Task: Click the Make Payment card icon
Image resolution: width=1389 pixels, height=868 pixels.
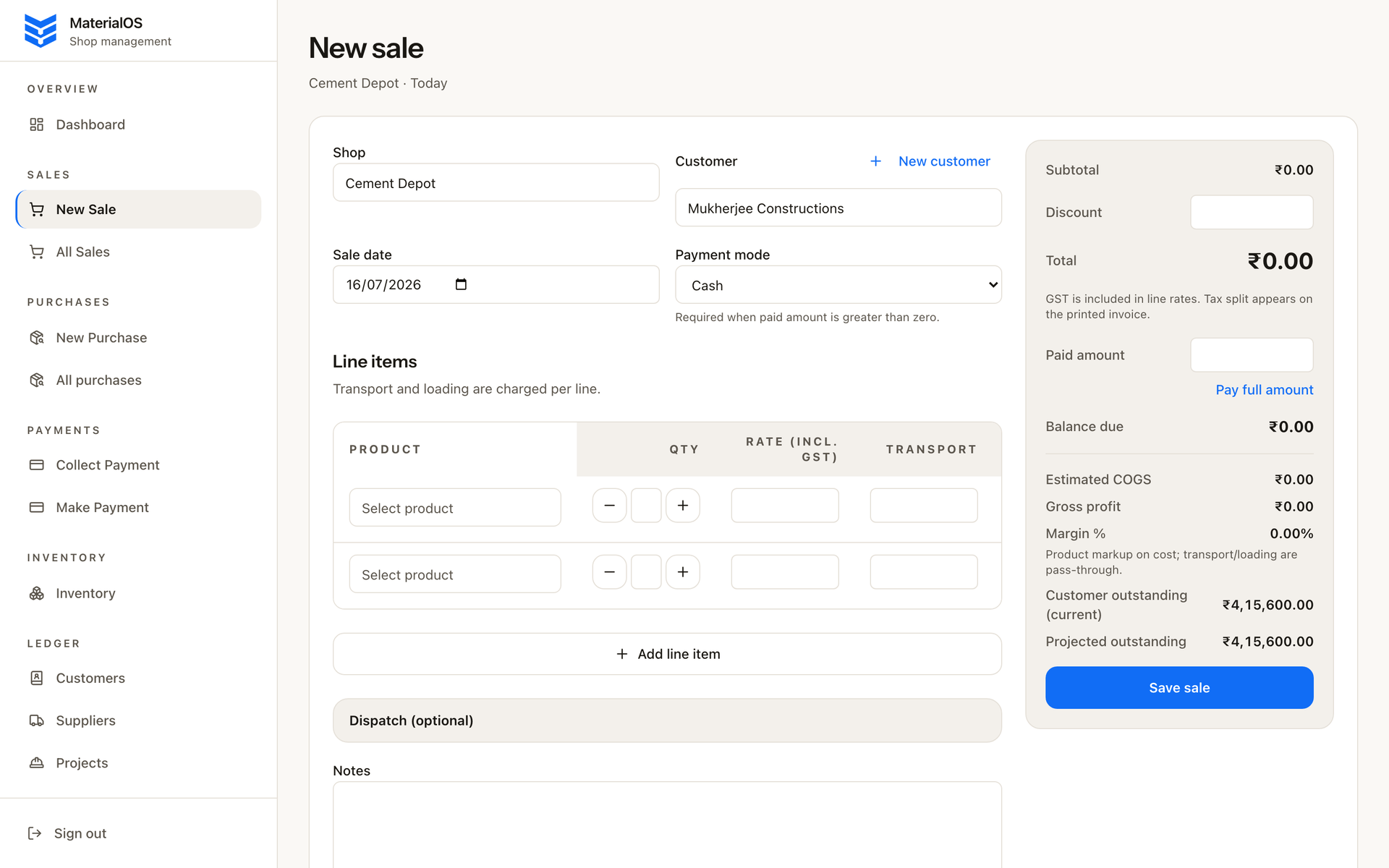Action: [37, 508]
